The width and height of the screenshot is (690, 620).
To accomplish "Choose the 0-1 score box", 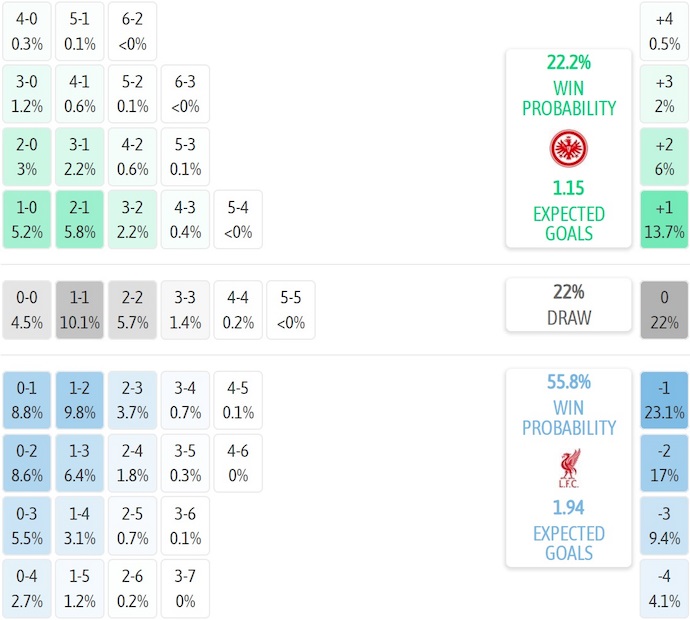I will [27, 400].
